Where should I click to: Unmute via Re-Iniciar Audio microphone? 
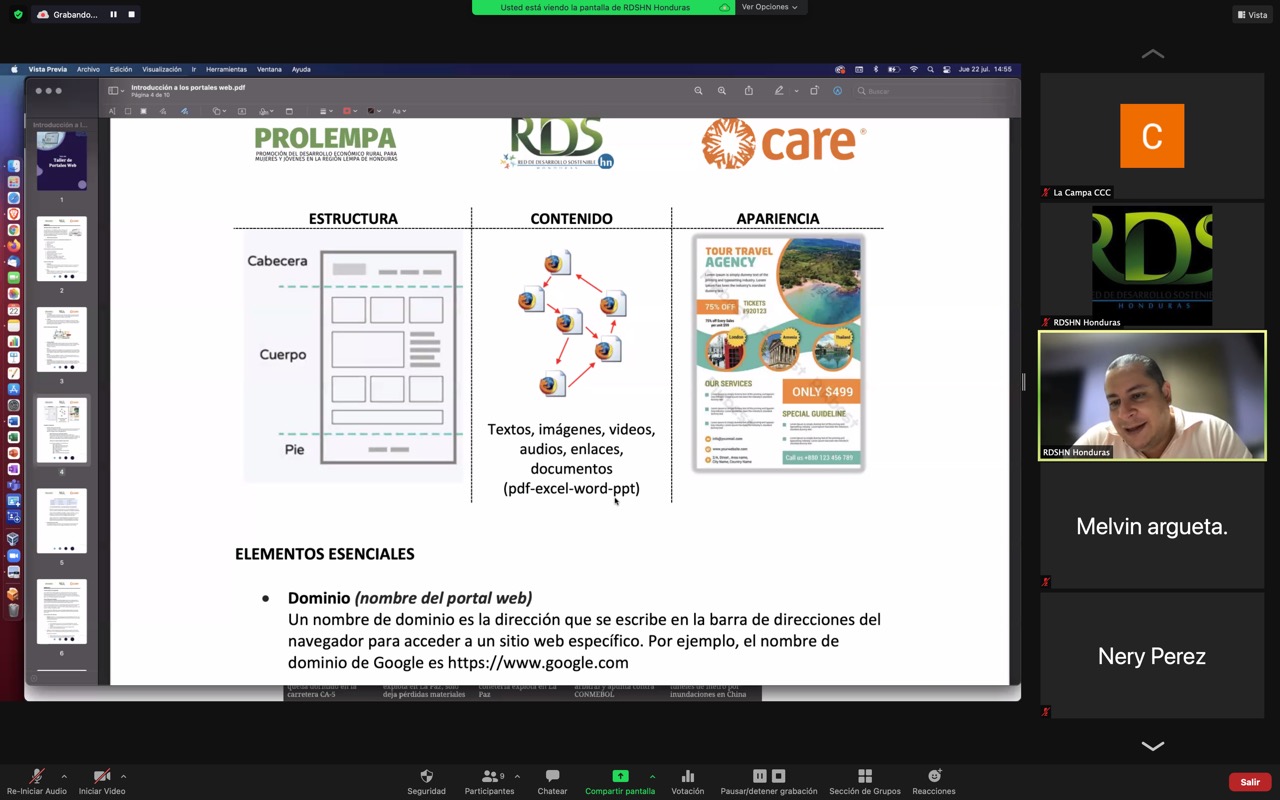tap(36, 777)
